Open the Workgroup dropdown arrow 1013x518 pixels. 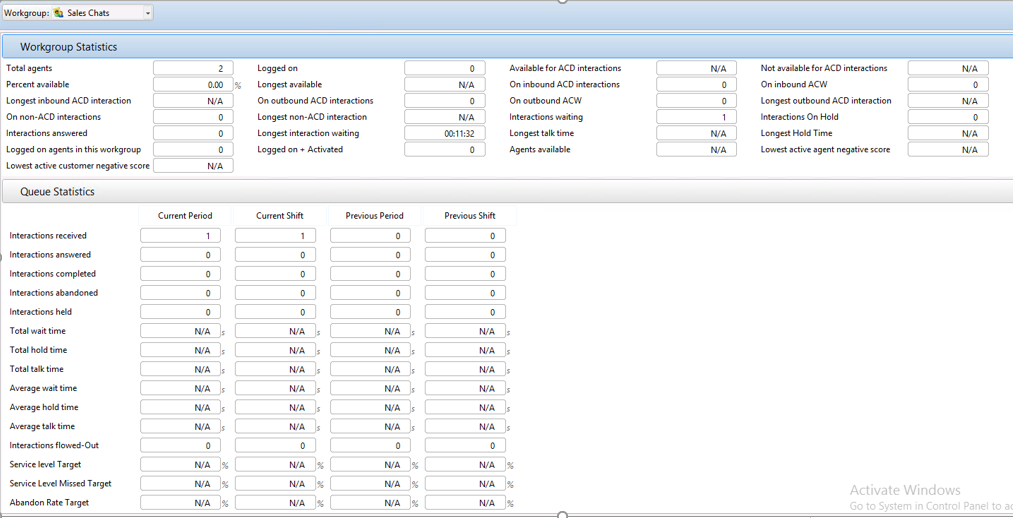(x=148, y=13)
